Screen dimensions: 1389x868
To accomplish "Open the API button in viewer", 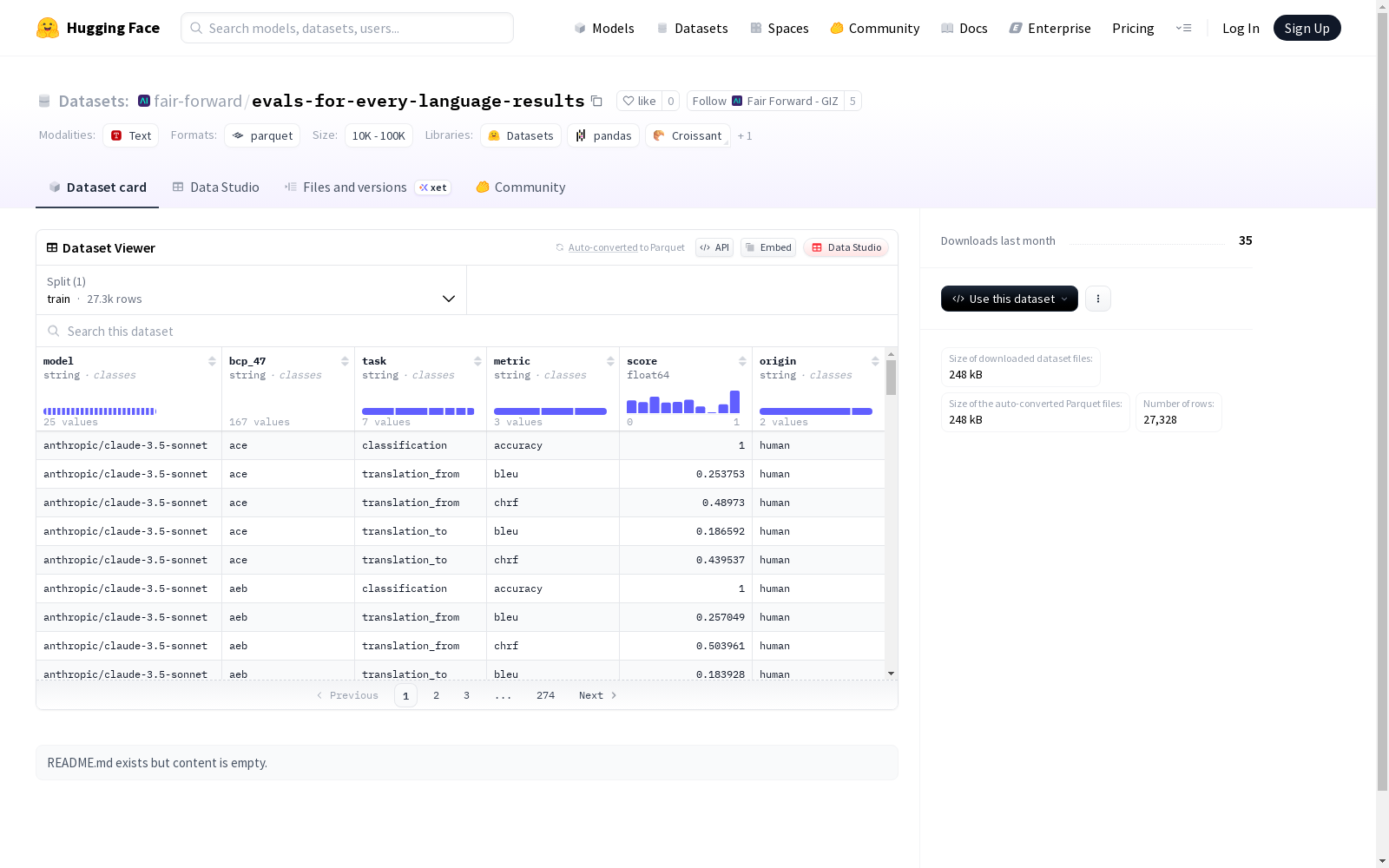I will coord(714,247).
